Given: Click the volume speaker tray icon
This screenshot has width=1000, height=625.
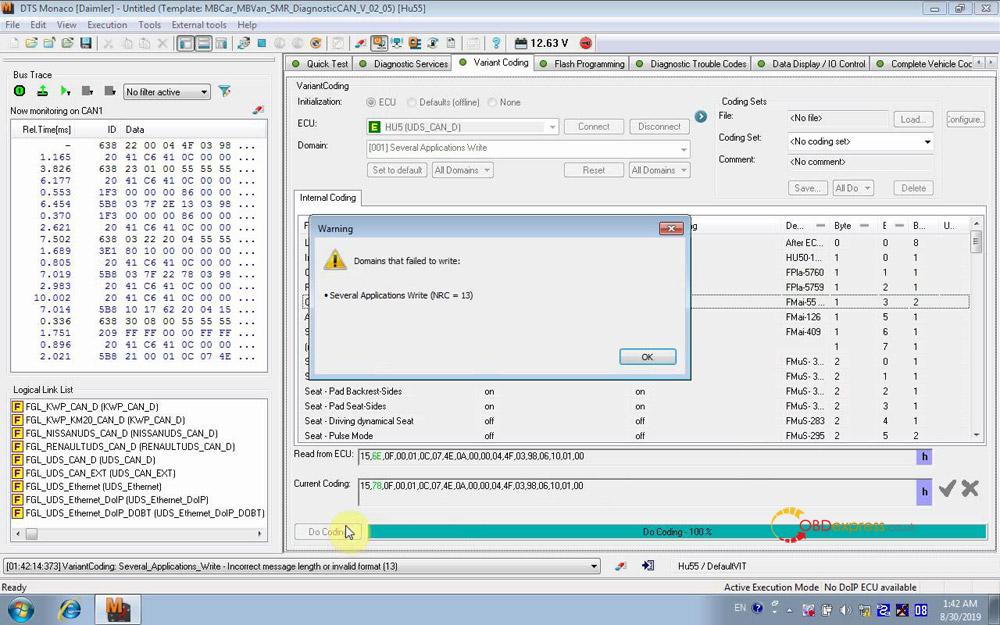Looking at the screenshot, I should [x=846, y=609].
